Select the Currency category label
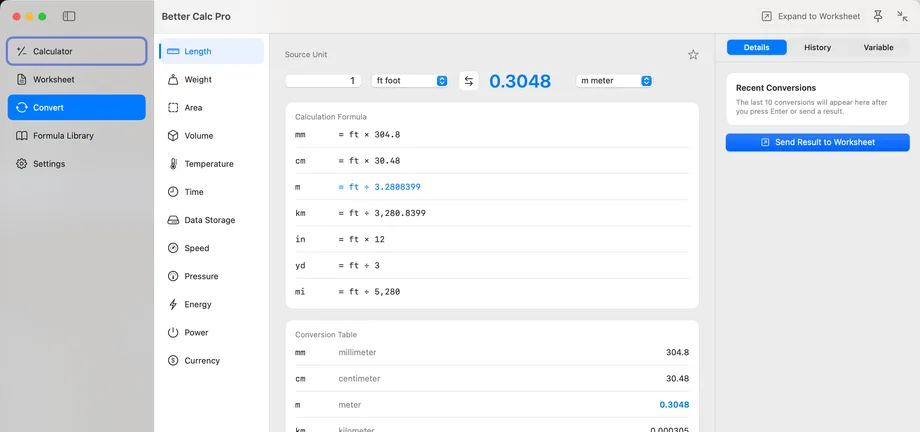 tap(202, 360)
